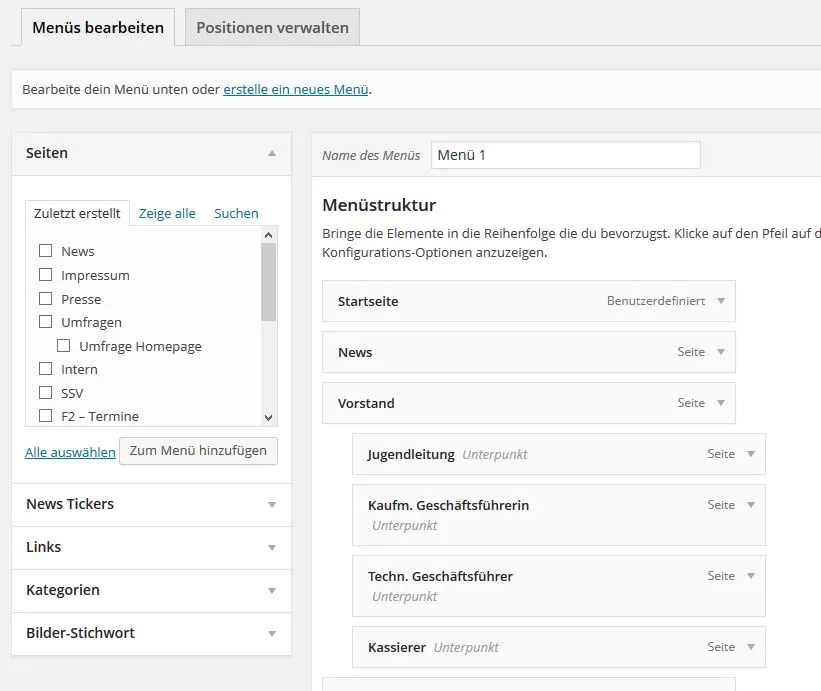The height and width of the screenshot is (691, 821).
Task: Collapse the Seiten panel arrow
Action: [272, 153]
